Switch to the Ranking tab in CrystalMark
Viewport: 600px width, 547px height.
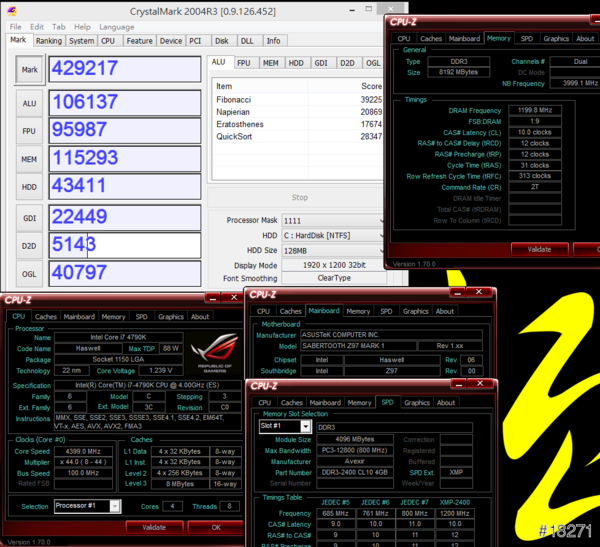pos(49,41)
